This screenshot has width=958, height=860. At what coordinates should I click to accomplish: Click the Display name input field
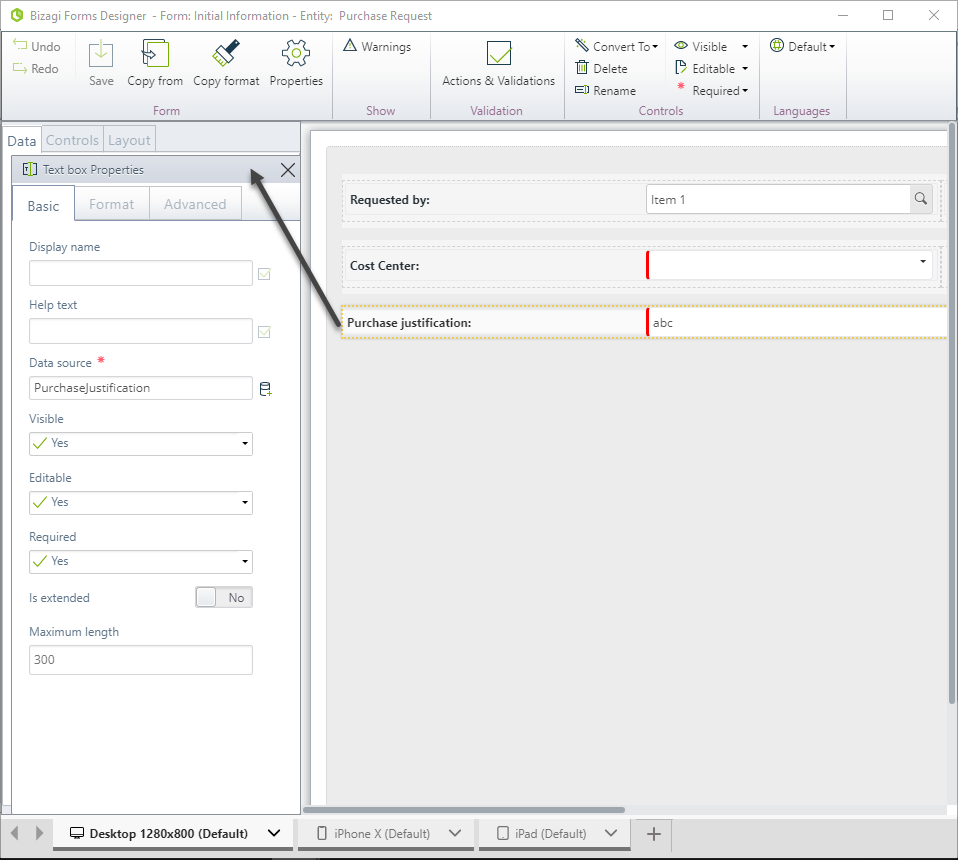tap(141, 273)
